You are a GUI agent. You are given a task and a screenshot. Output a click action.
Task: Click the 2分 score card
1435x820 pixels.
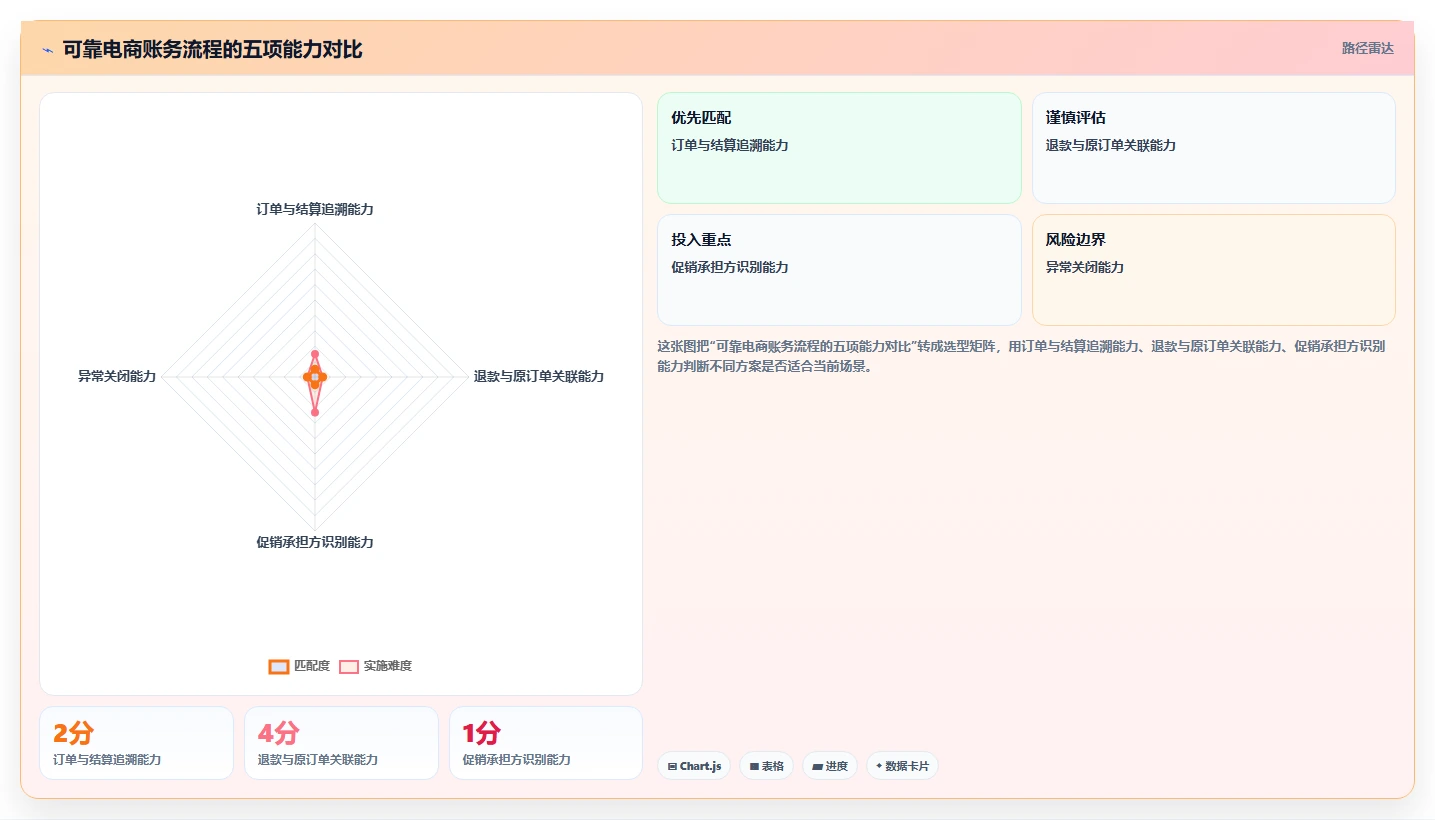pos(136,743)
